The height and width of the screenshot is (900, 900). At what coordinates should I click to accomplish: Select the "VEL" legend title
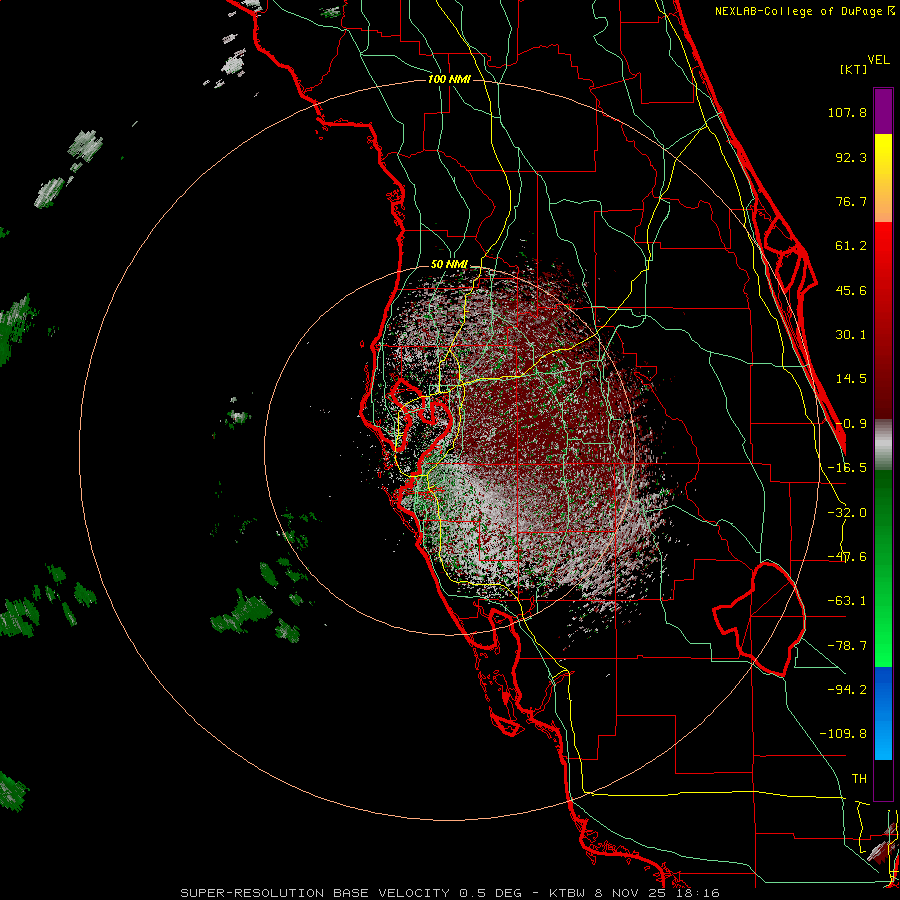[x=879, y=60]
